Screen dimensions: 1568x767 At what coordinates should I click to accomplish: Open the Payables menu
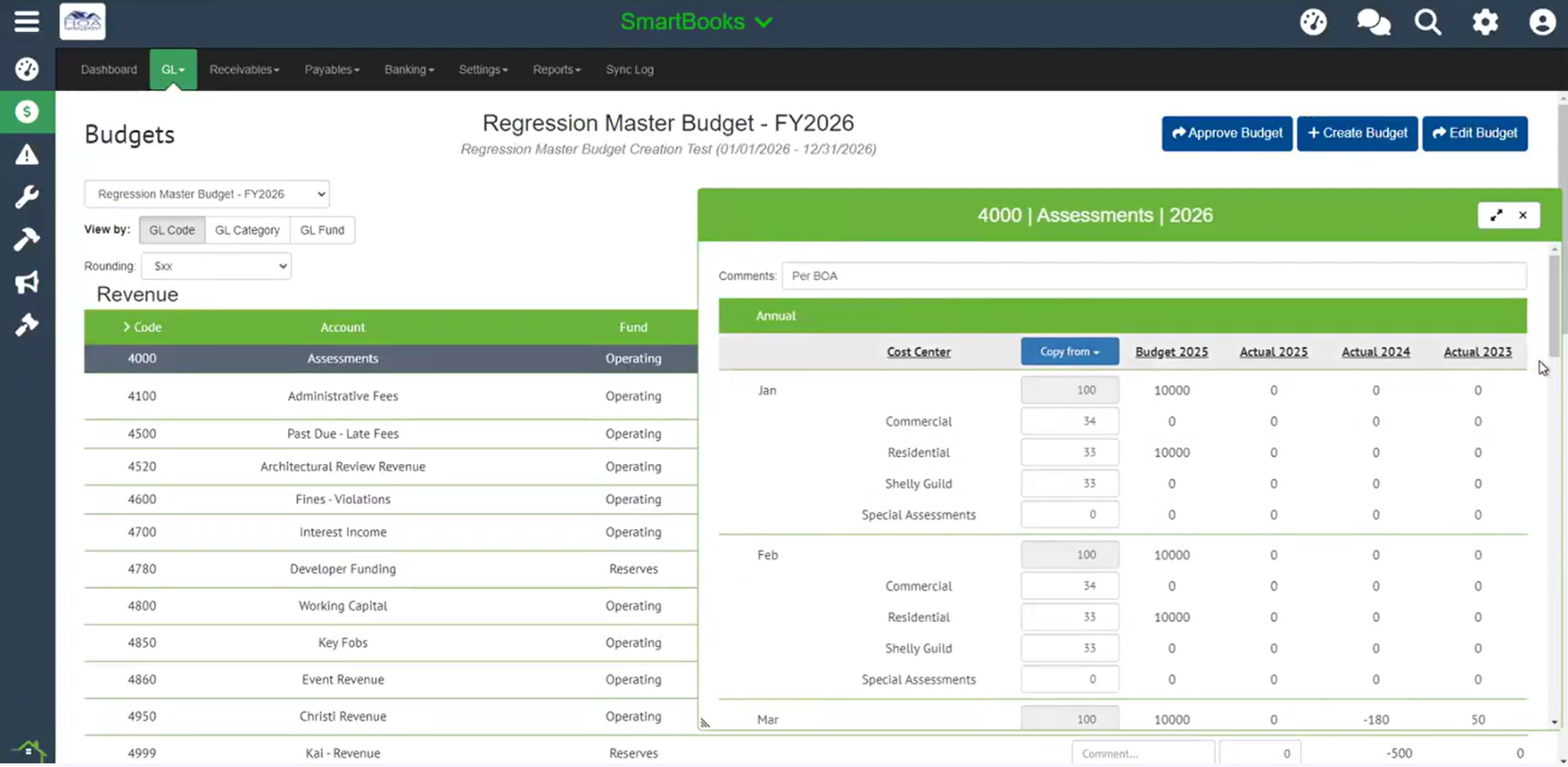[x=332, y=69]
